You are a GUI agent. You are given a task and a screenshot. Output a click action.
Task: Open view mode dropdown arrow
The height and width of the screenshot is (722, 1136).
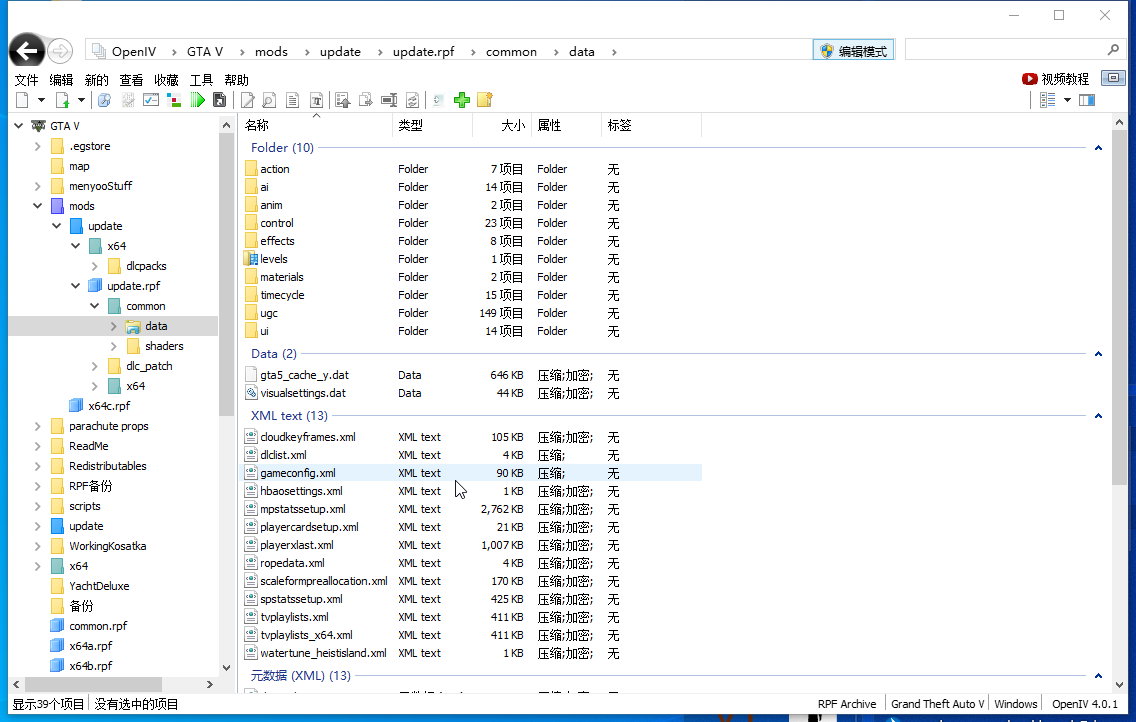click(1067, 100)
